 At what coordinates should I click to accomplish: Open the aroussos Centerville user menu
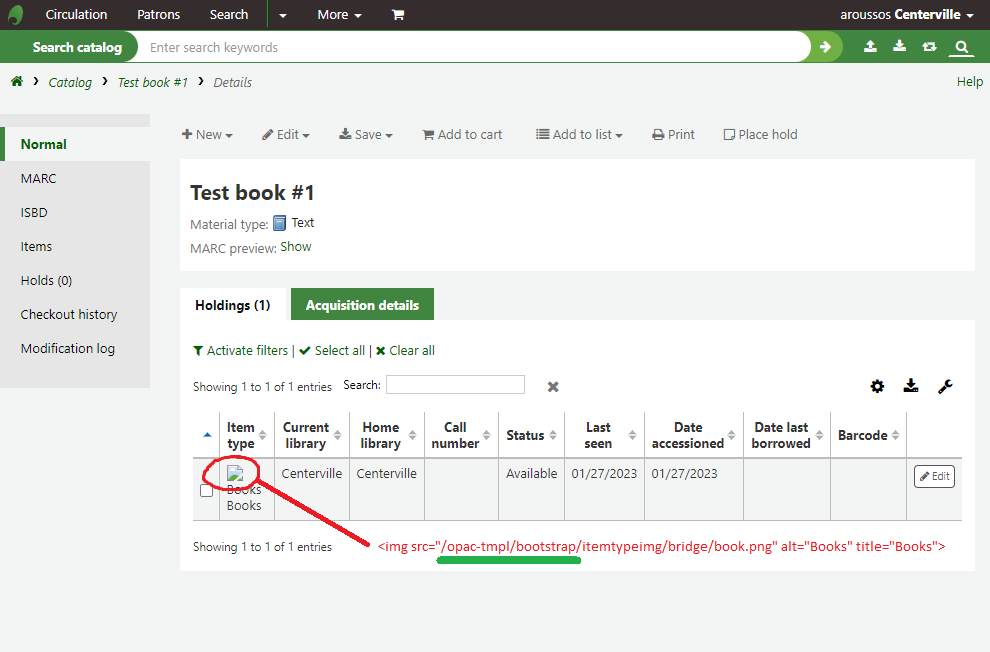point(907,15)
